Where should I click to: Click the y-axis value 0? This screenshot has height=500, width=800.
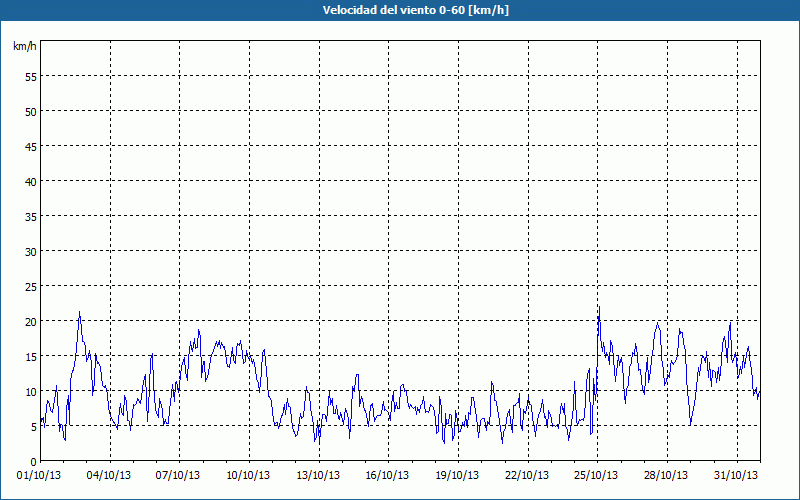pyautogui.click(x=34, y=462)
